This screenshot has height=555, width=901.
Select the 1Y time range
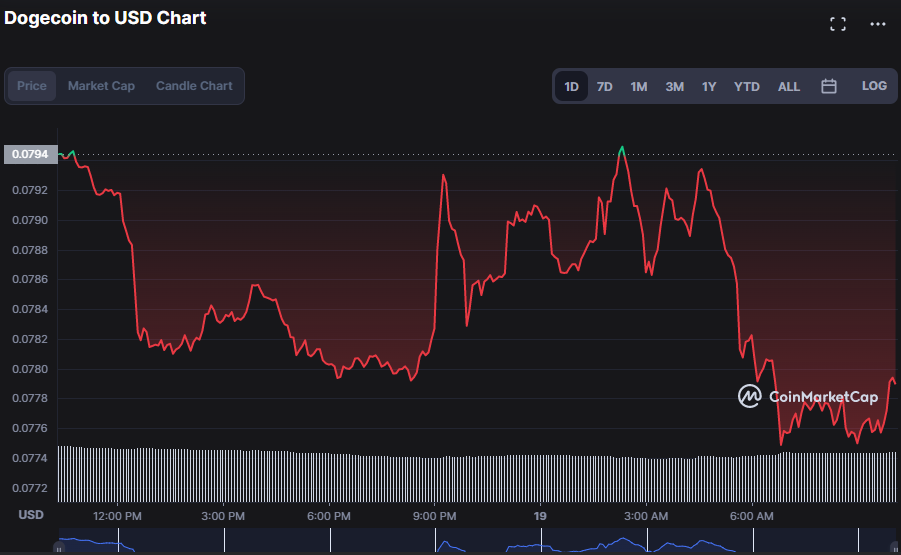(x=709, y=86)
